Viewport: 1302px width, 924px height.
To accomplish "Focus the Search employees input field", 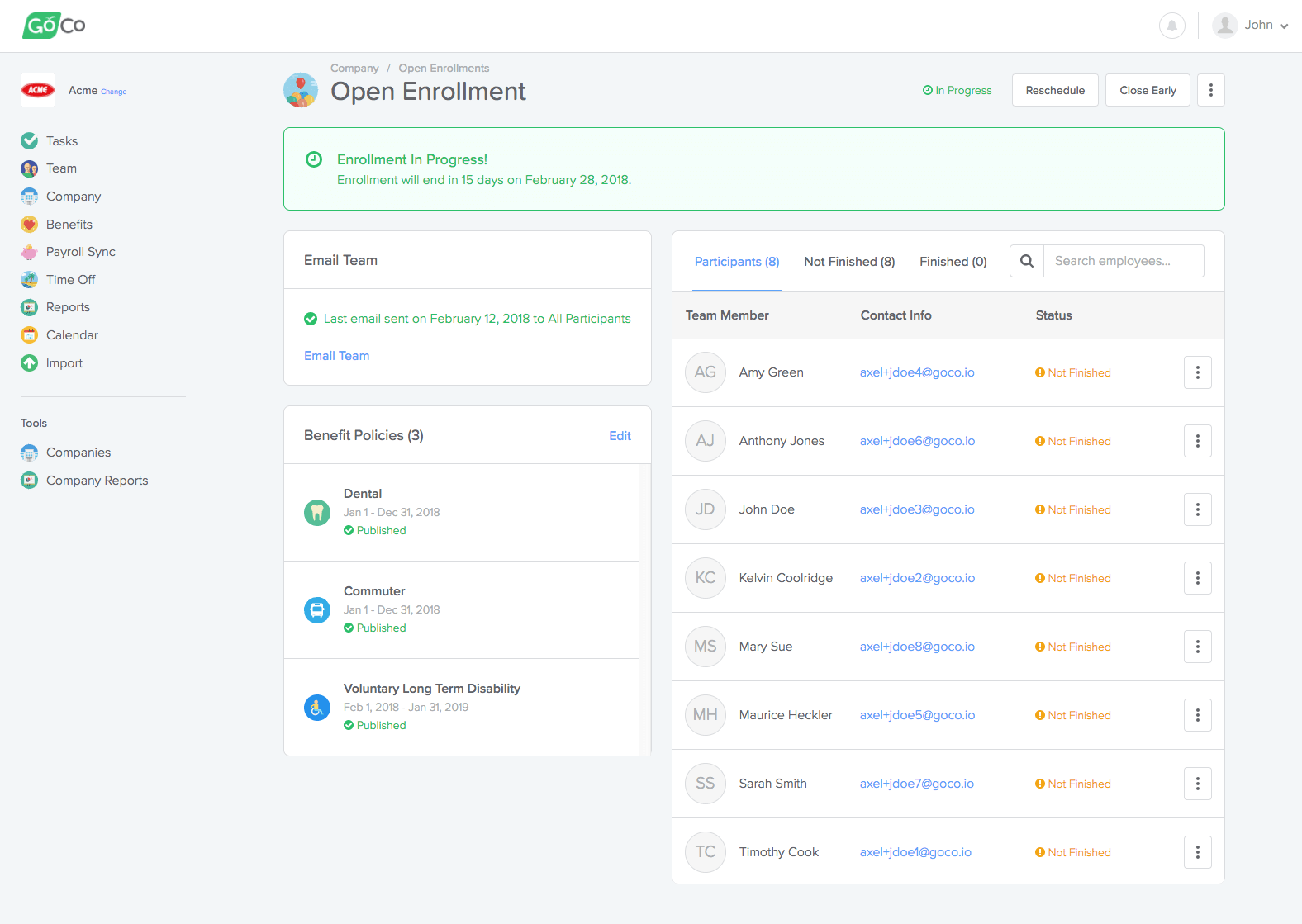I will coord(1123,261).
